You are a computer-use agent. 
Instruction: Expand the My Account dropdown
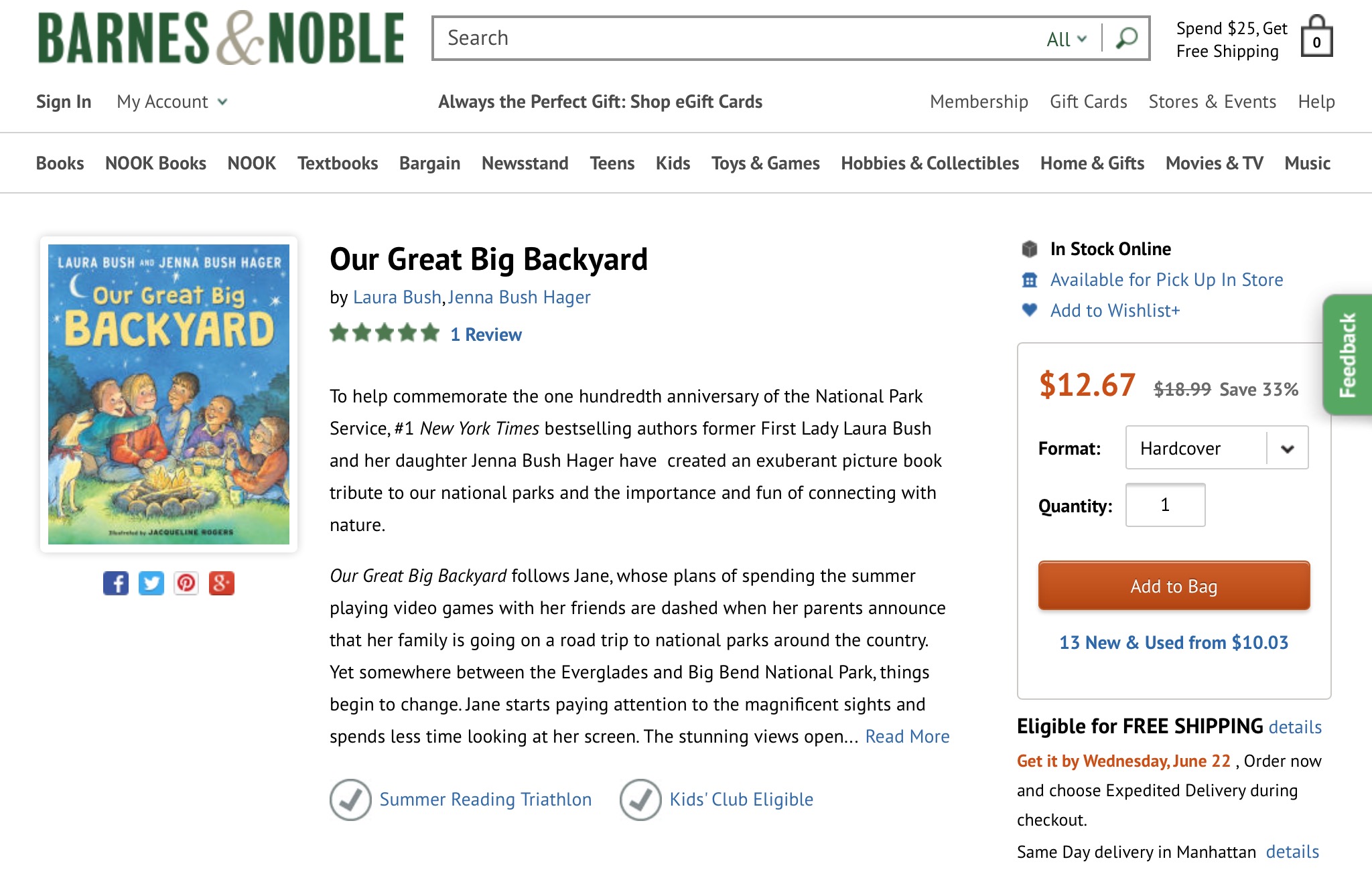[x=173, y=102]
